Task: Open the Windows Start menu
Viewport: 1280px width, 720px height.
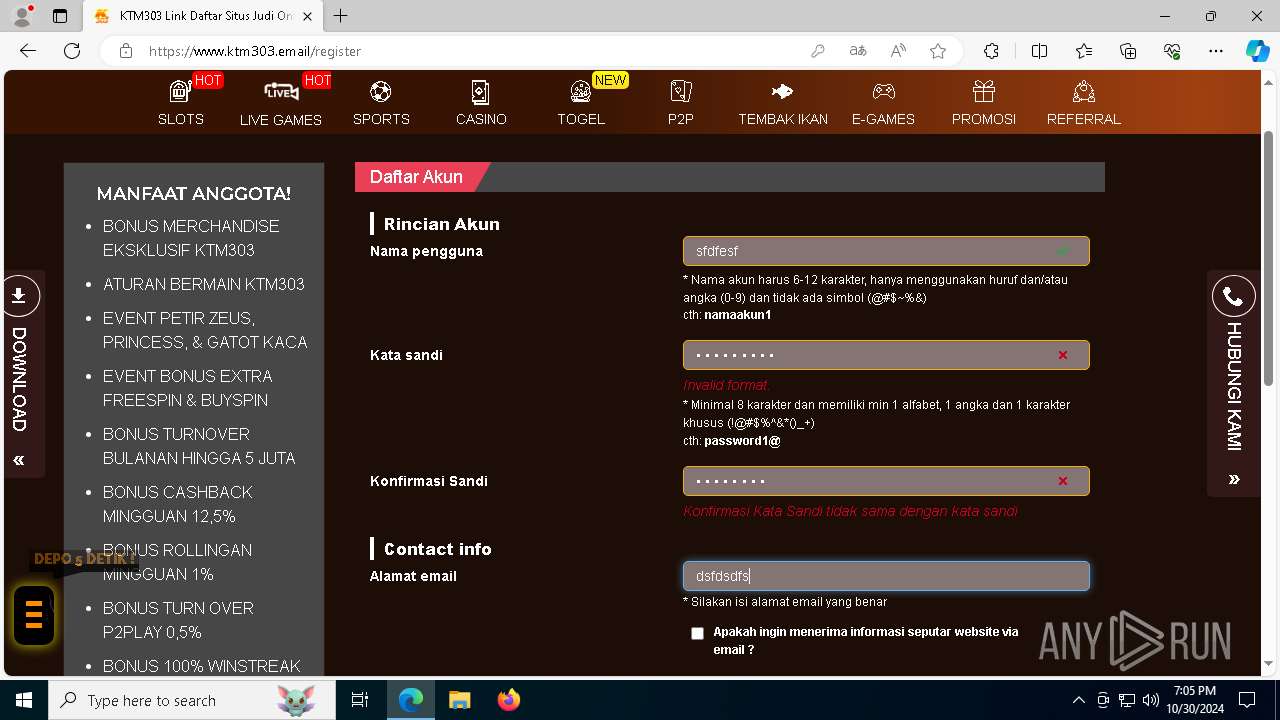Action: [x=24, y=700]
